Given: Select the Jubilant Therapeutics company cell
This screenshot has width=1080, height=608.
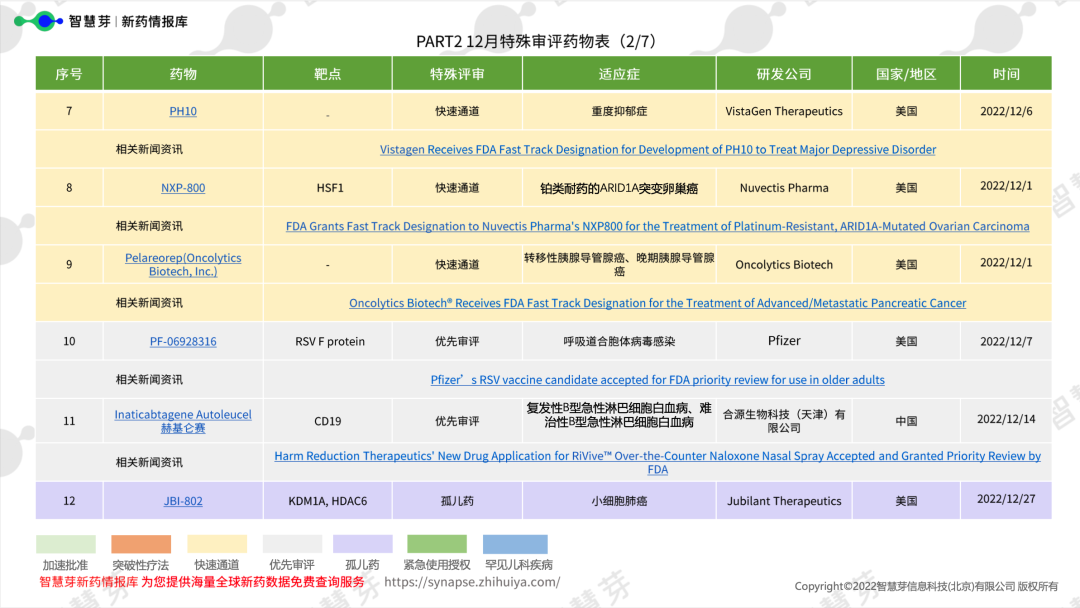Looking at the screenshot, I should pos(784,501).
